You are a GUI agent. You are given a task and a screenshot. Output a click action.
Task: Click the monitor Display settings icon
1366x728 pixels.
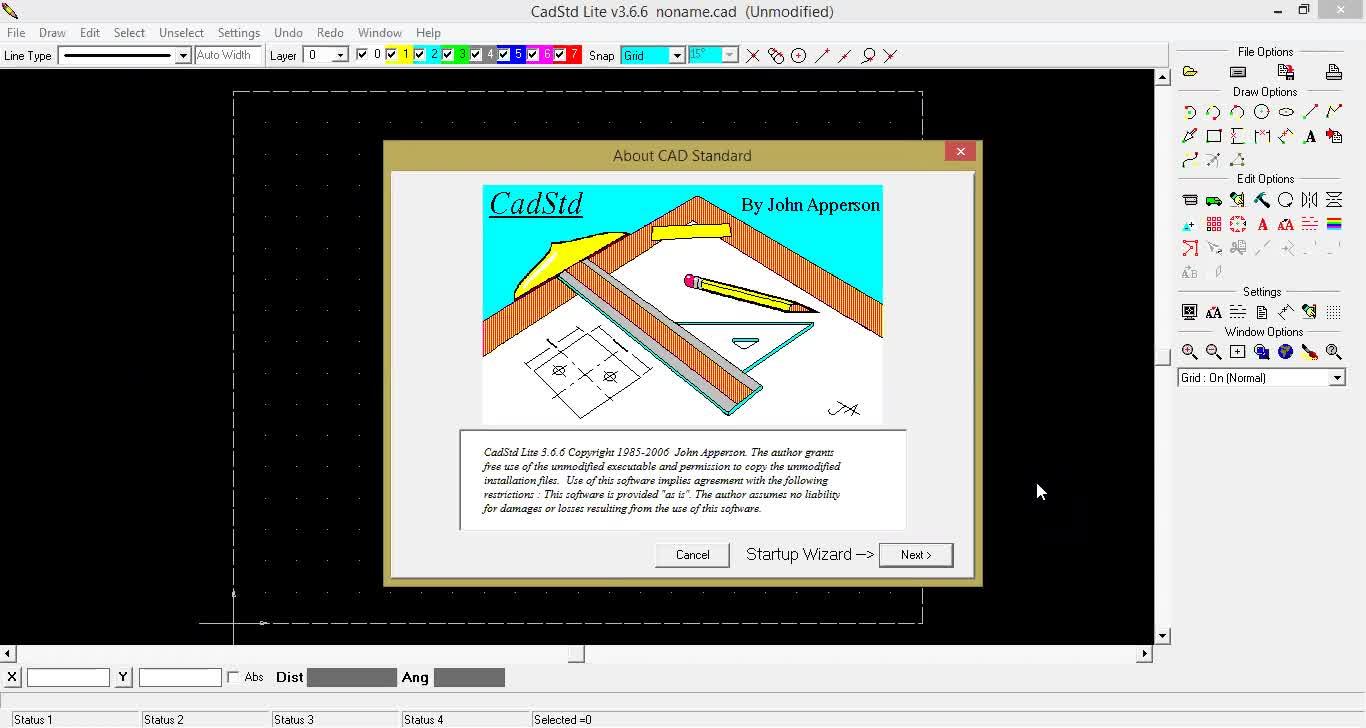[x=1190, y=312]
